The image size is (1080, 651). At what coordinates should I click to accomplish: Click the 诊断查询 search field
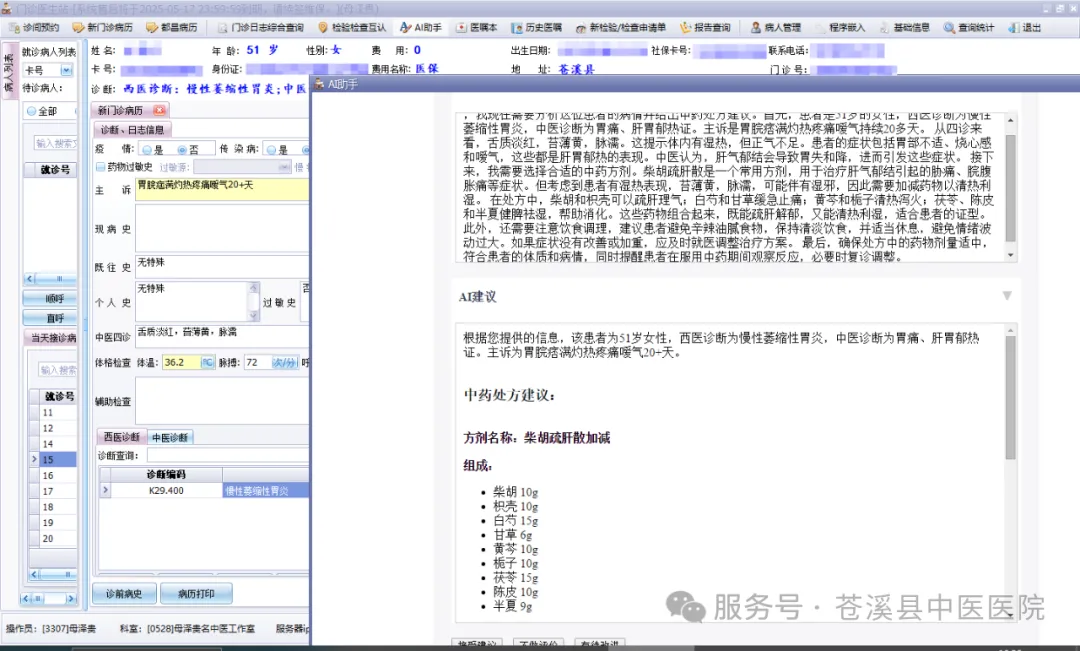pos(227,455)
